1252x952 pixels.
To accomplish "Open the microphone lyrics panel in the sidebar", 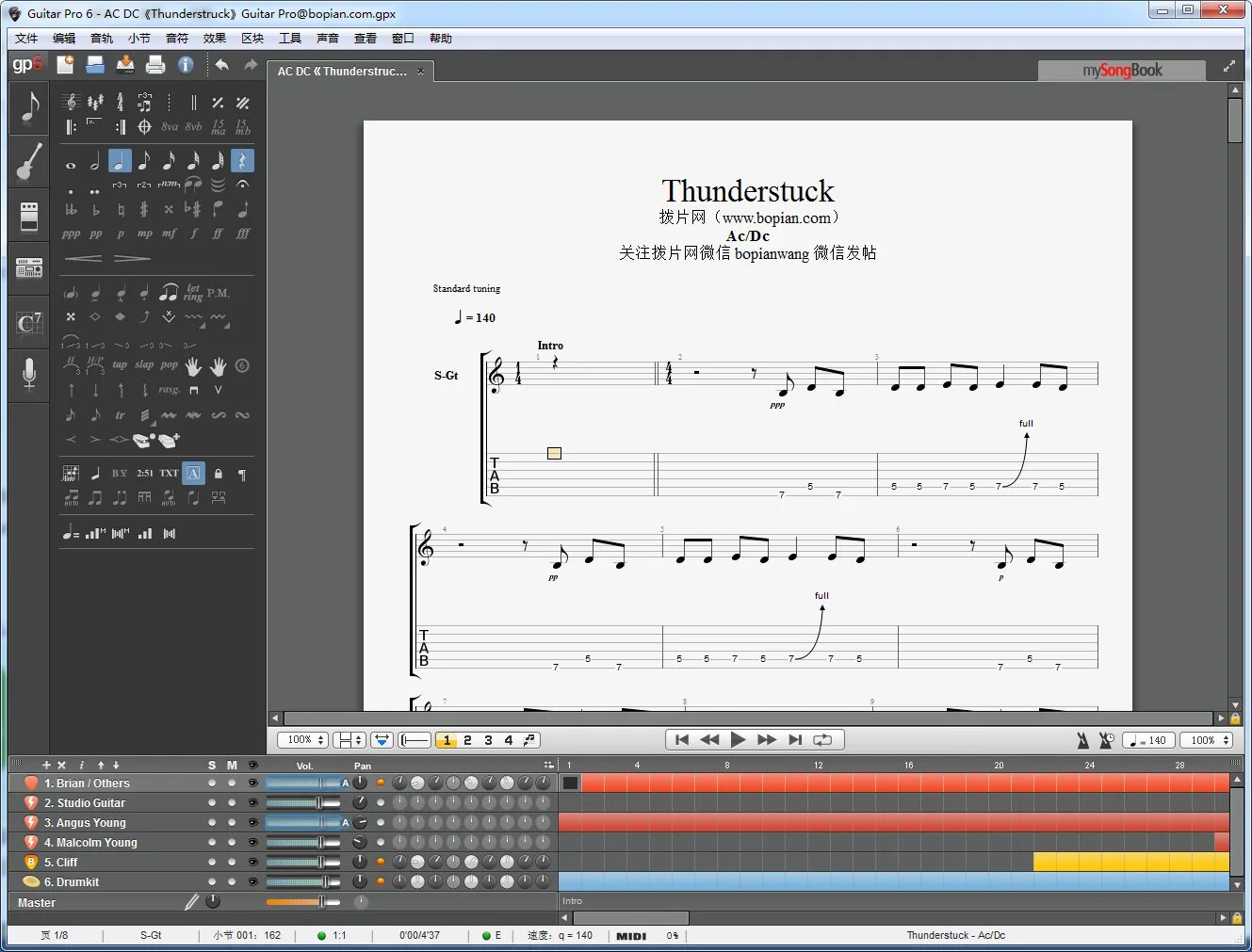I will (x=29, y=374).
